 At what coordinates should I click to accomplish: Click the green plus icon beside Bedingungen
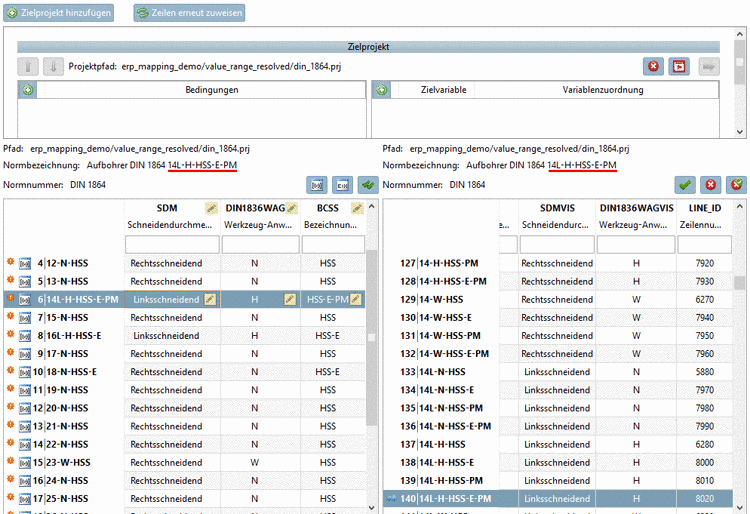(x=28, y=90)
